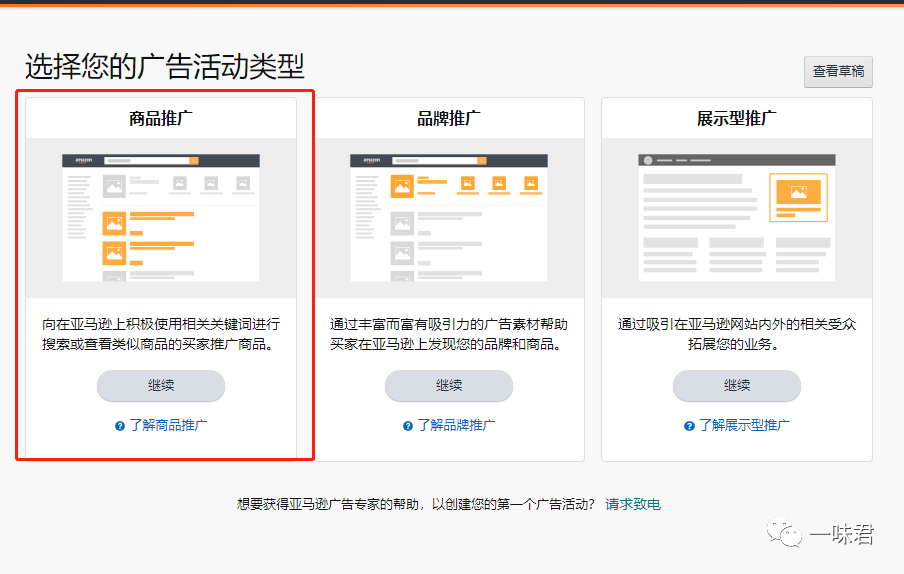Click the 品牌推广 card title
The height and width of the screenshot is (574, 904).
click(x=449, y=118)
